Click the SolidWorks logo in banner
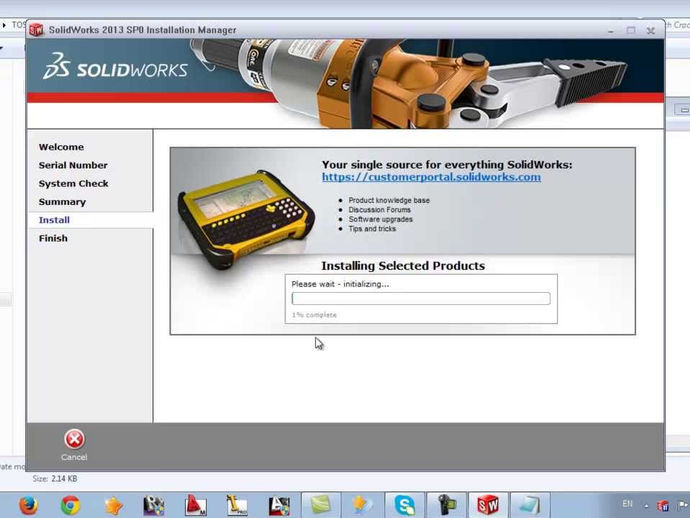The height and width of the screenshot is (518, 690). (115, 67)
